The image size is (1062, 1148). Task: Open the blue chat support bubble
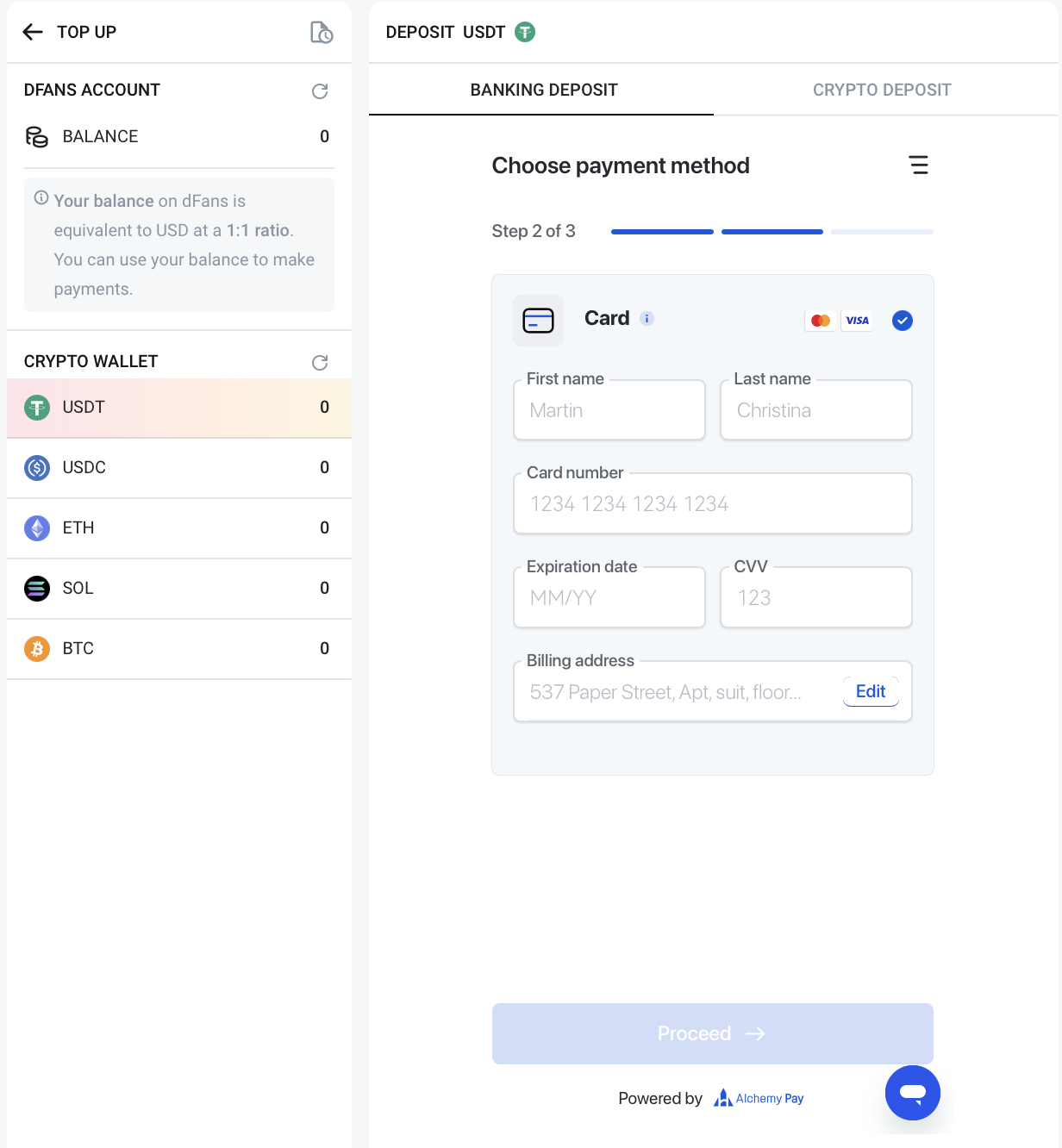[x=912, y=1093]
